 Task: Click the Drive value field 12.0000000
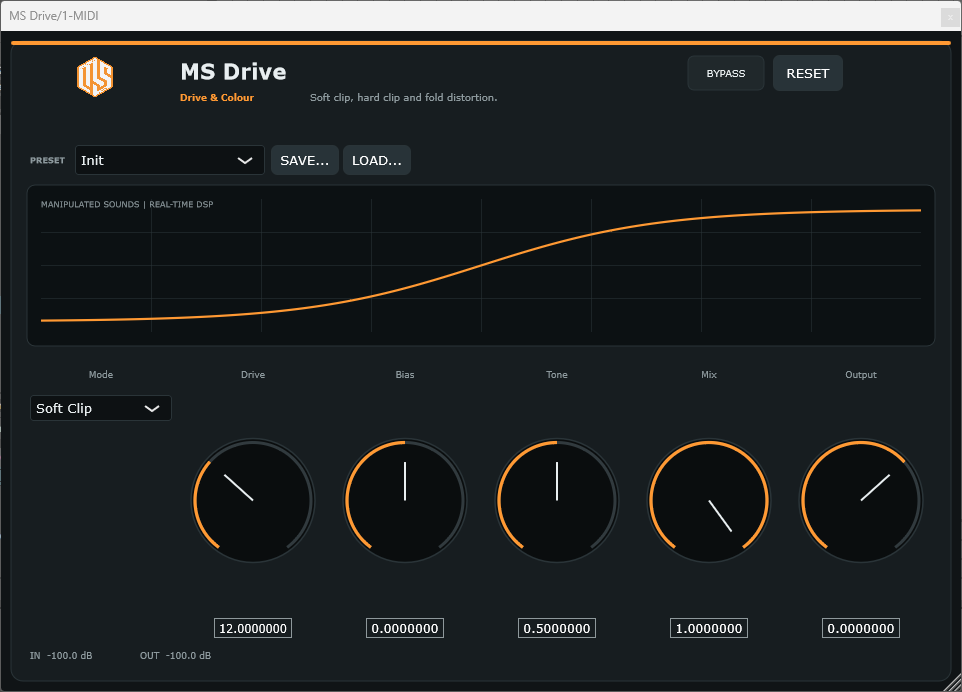point(253,628)
